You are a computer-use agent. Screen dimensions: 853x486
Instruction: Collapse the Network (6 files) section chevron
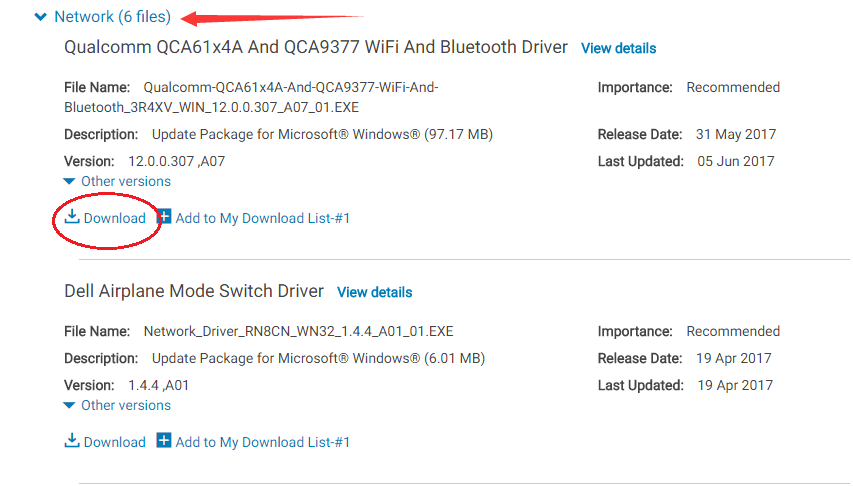(x=40, y=17)
